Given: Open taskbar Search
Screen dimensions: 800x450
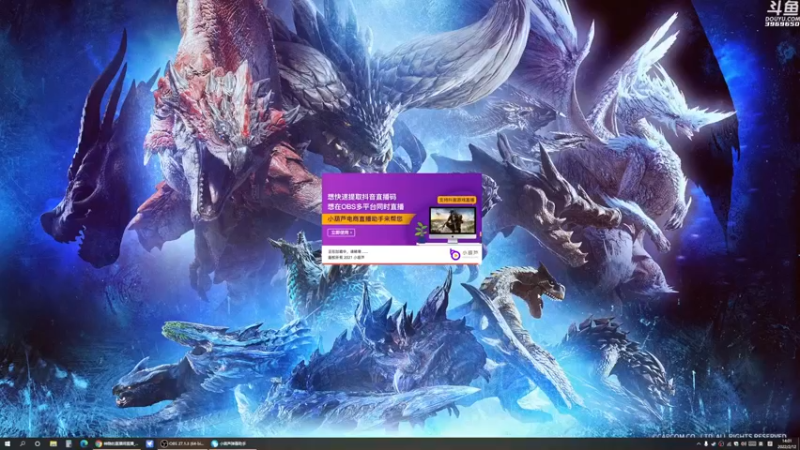Looking at the screenshot, I should tap(22, 444).
